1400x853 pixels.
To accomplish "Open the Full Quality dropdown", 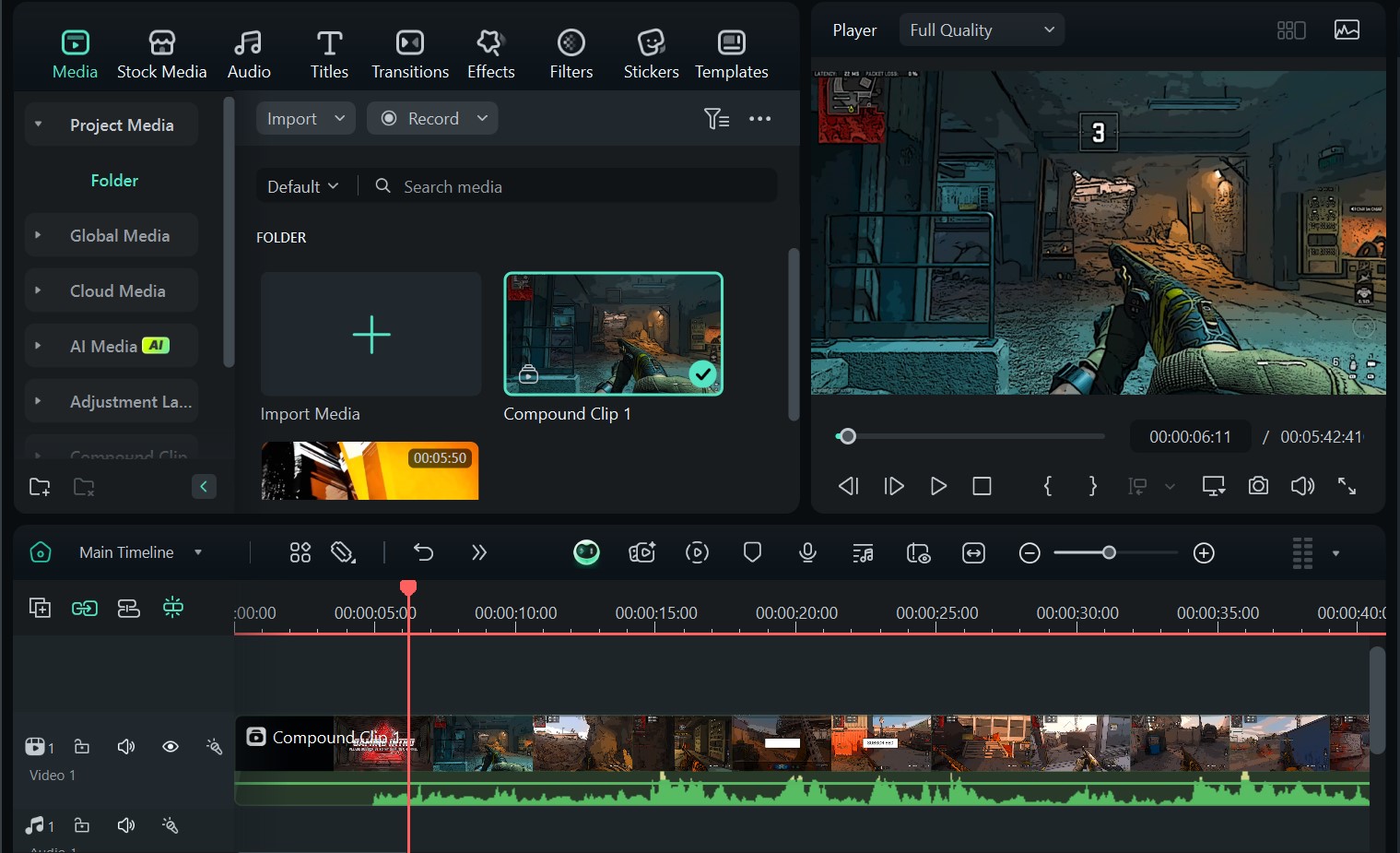I will pos(982,30).
